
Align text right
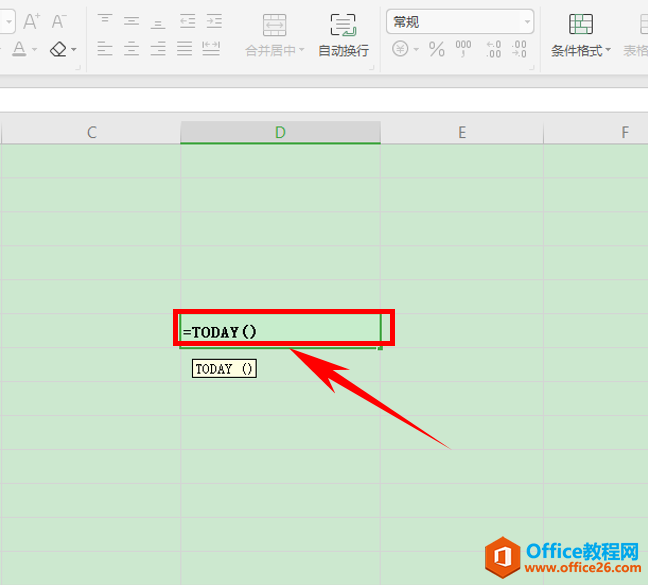[158, 49]
